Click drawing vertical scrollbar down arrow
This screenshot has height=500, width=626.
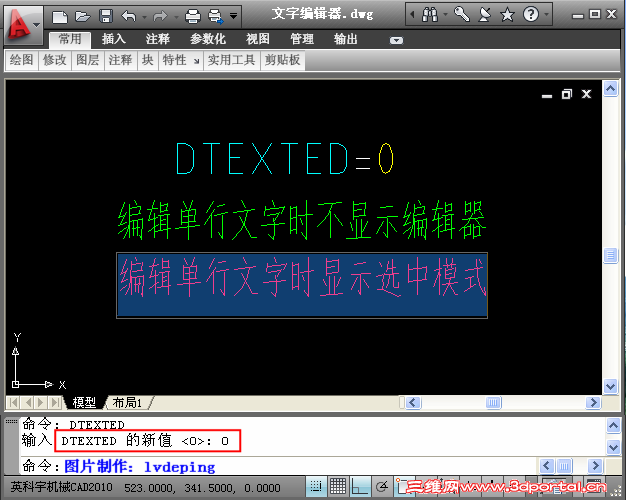click(x=610, y=387)
